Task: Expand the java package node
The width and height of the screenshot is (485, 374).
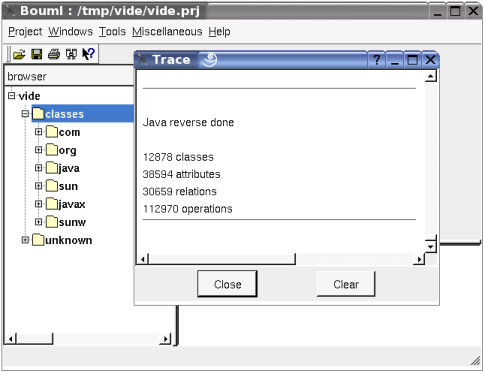Action: [x=38, y=168]
